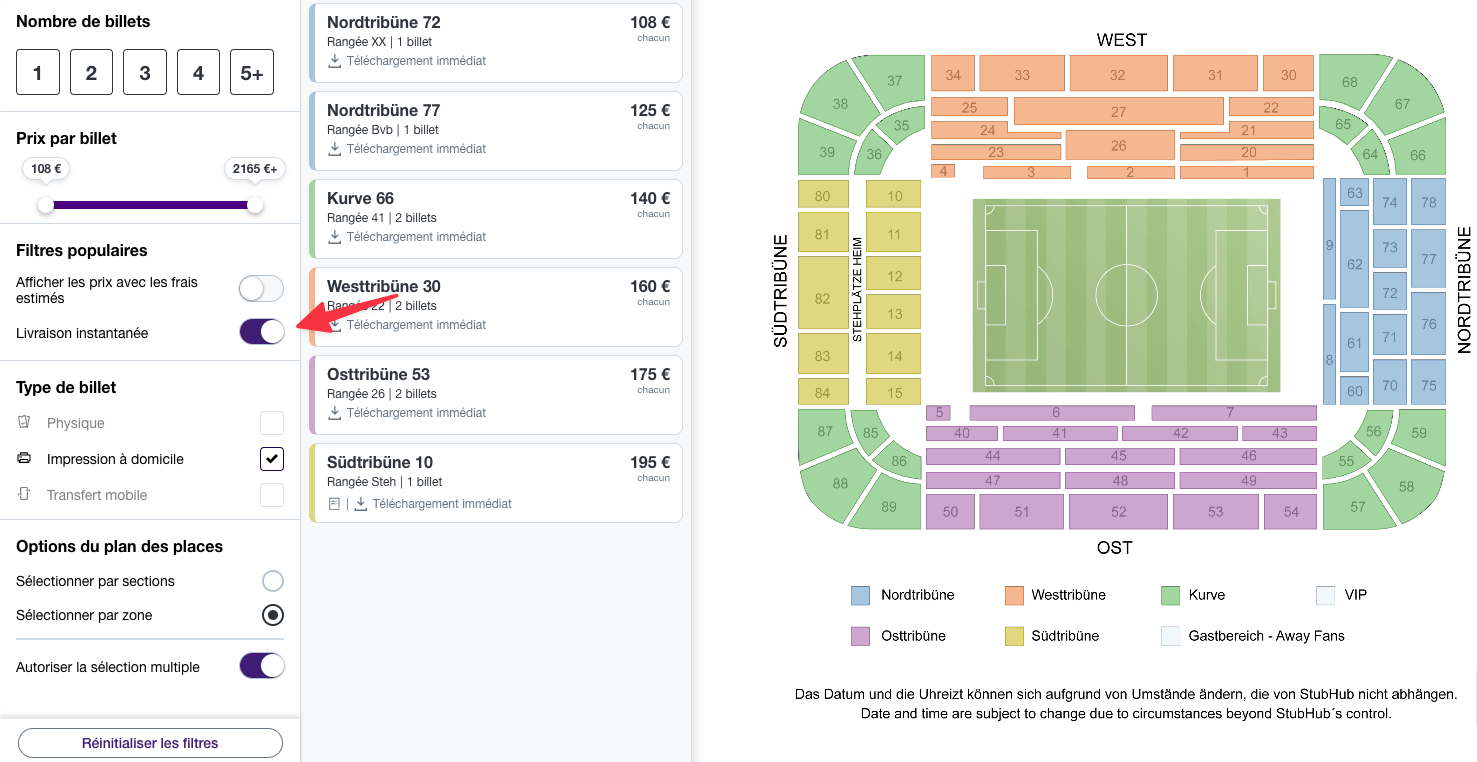Click the ticket icon beside Physique option
Screen dimensions: 1477x762
22,422
